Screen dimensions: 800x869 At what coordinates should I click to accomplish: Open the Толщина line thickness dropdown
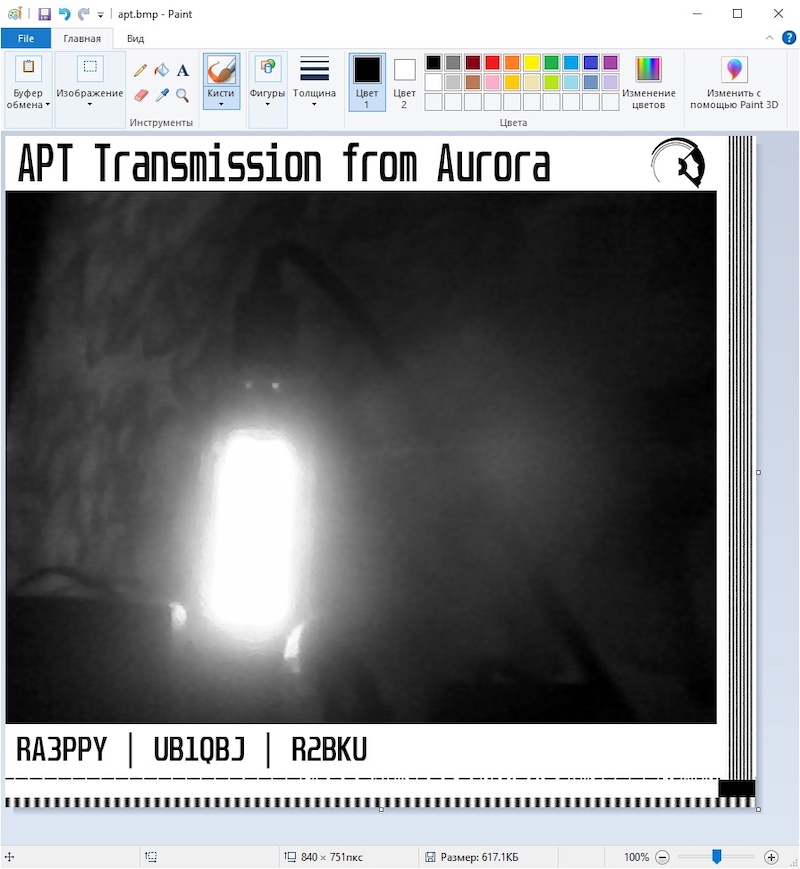click(314, 81)
